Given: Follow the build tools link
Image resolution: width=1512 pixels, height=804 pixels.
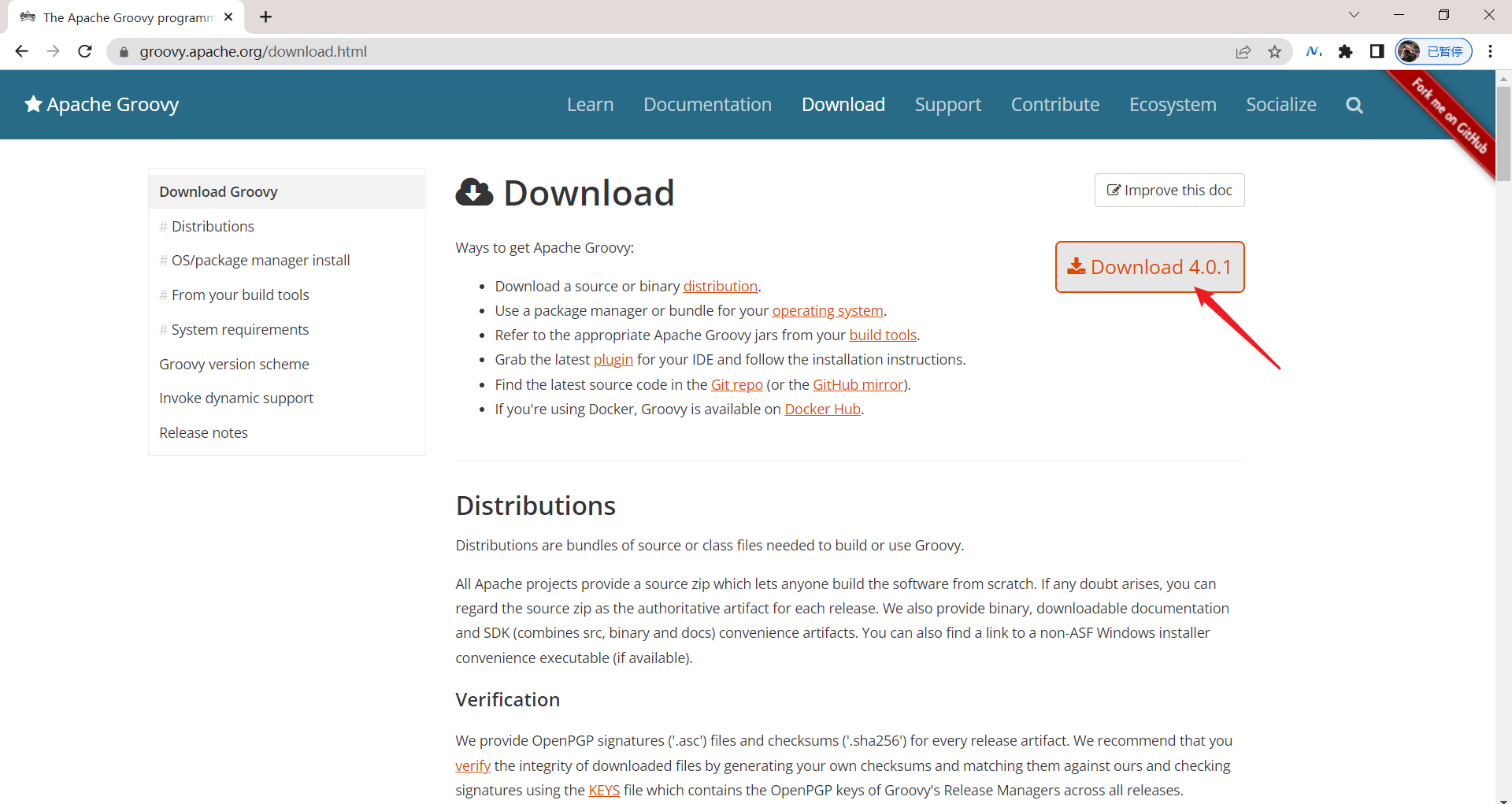Looking at the screenshot, I should (x=883, y=335).
